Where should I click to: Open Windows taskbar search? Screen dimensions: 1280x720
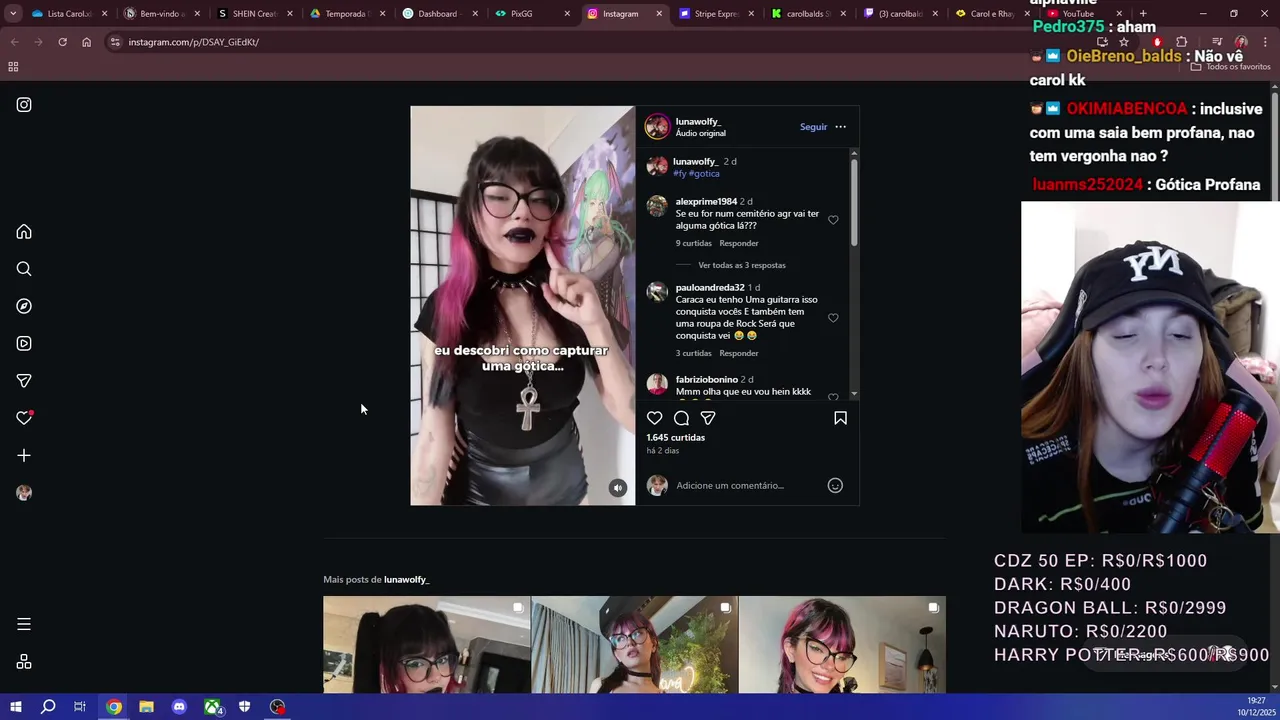(x=48, y=707)
